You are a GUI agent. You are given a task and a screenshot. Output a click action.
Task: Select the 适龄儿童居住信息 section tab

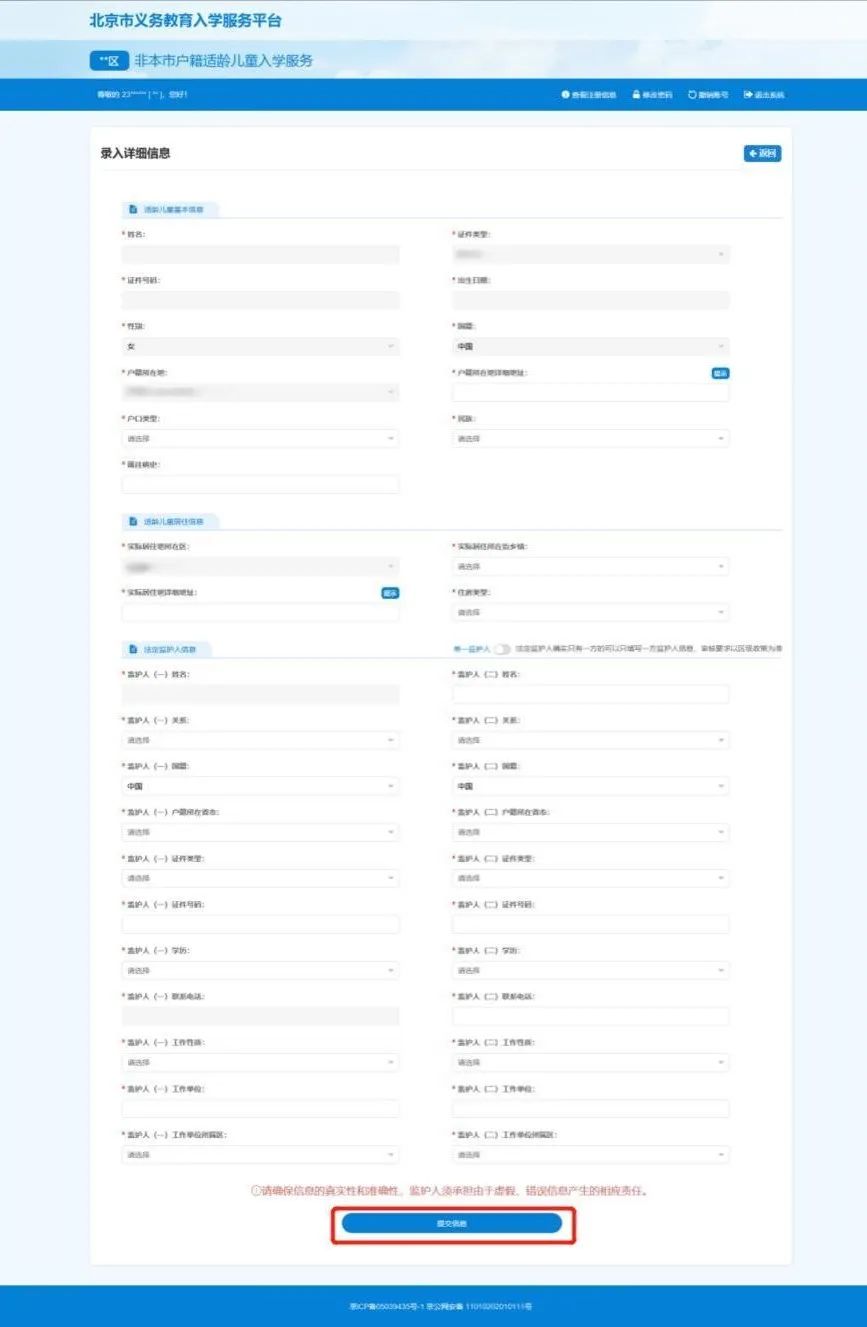(167, 522)
